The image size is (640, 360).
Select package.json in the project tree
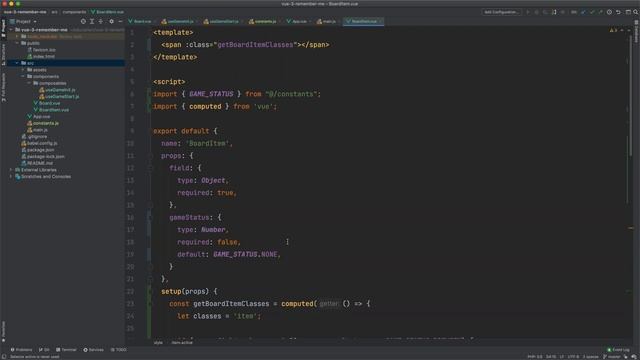point(38,150)
